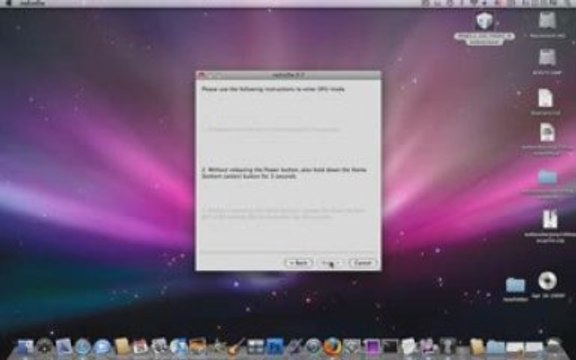Viewport: 576px width, 360px height.
Task: Click the Back button in the redsn0w dialog
Action: point(299,263)
